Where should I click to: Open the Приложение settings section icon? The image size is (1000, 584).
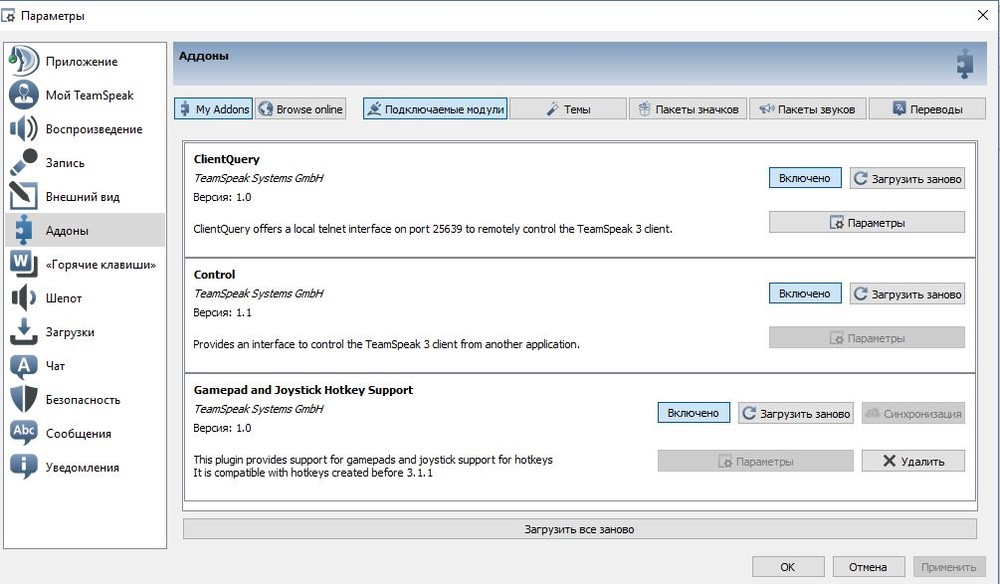[24, 61]
